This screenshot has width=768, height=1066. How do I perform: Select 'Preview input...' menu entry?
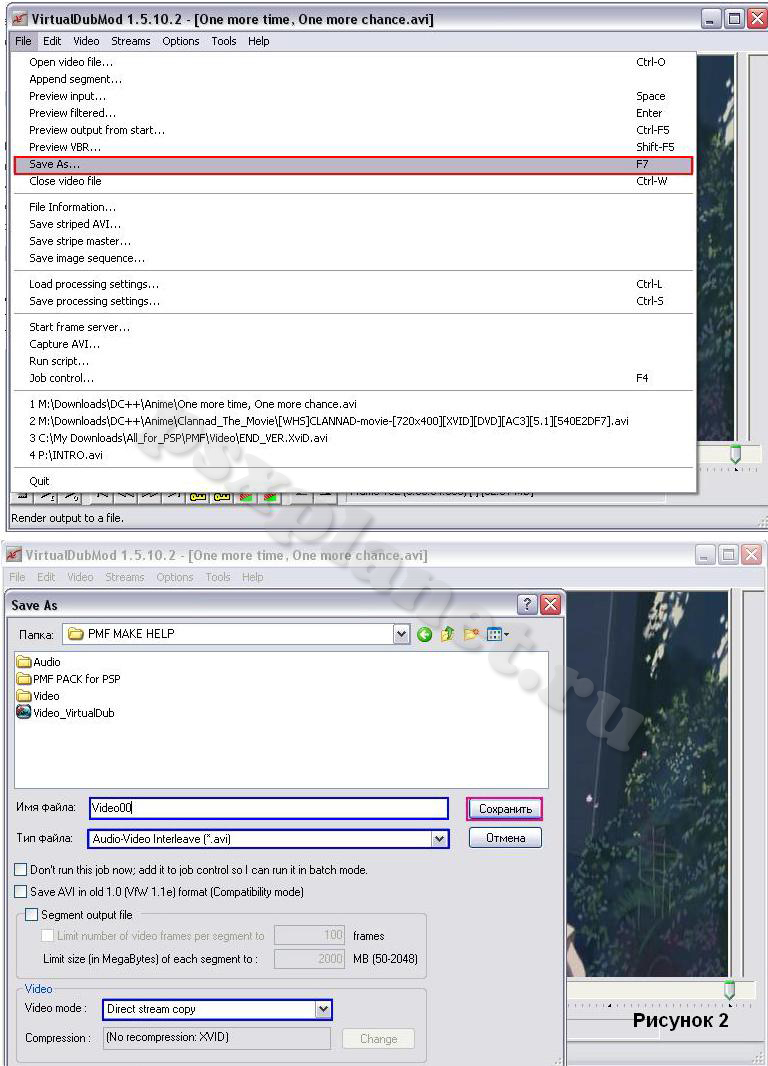(x=353, y=96)
